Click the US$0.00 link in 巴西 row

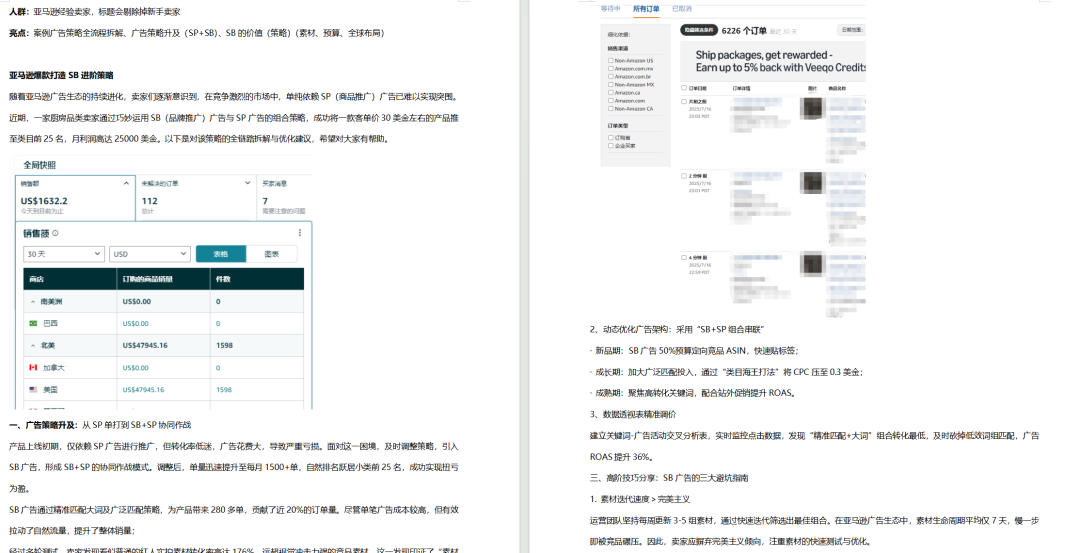tap(136, 324)
